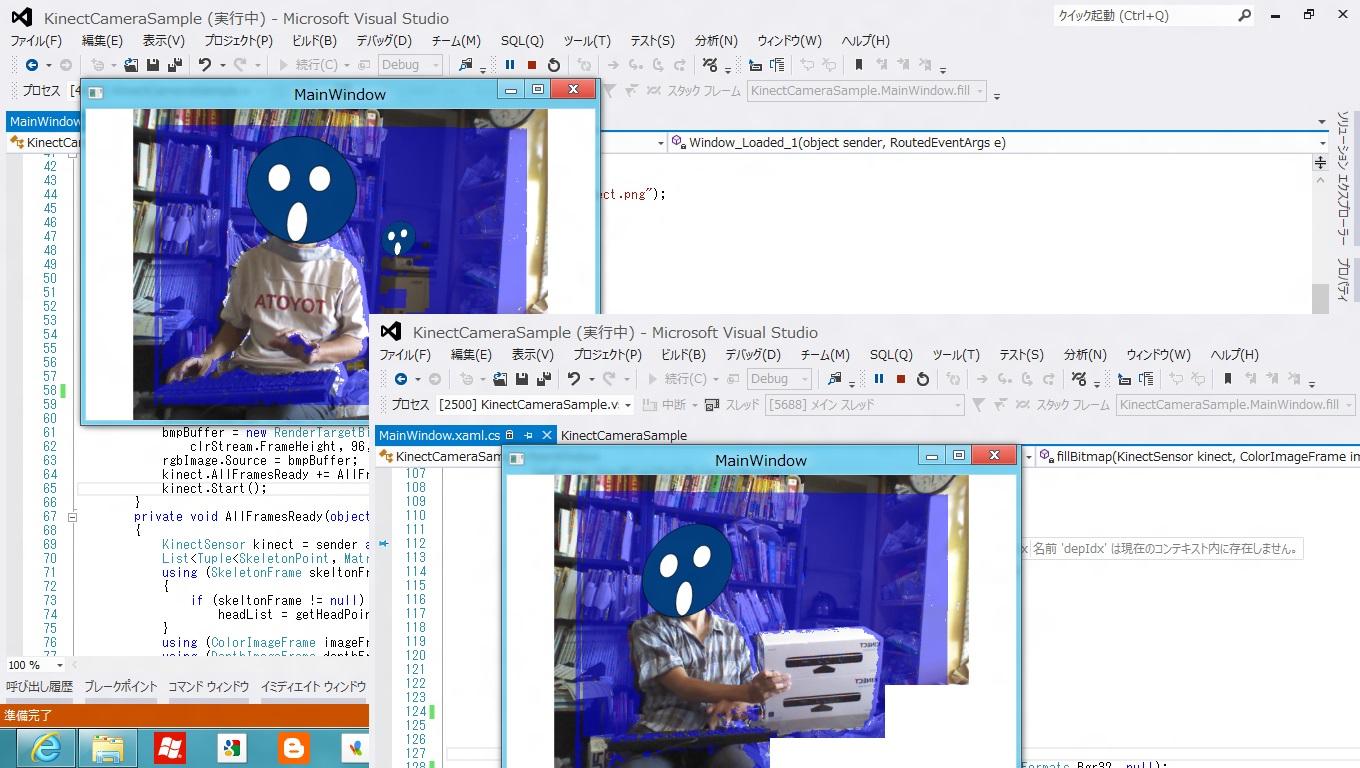Screen dimensions: 1360x768
Task: Save the file in the rear Visual Studio toolbar
Action: pos(153,65)
